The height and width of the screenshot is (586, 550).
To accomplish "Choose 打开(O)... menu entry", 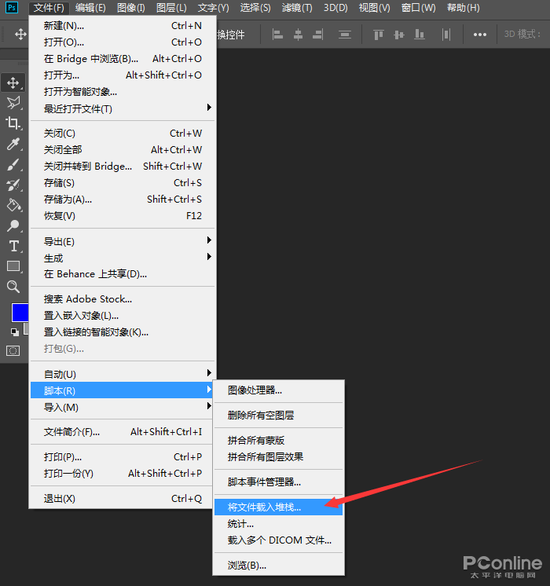I will point(123,42).
